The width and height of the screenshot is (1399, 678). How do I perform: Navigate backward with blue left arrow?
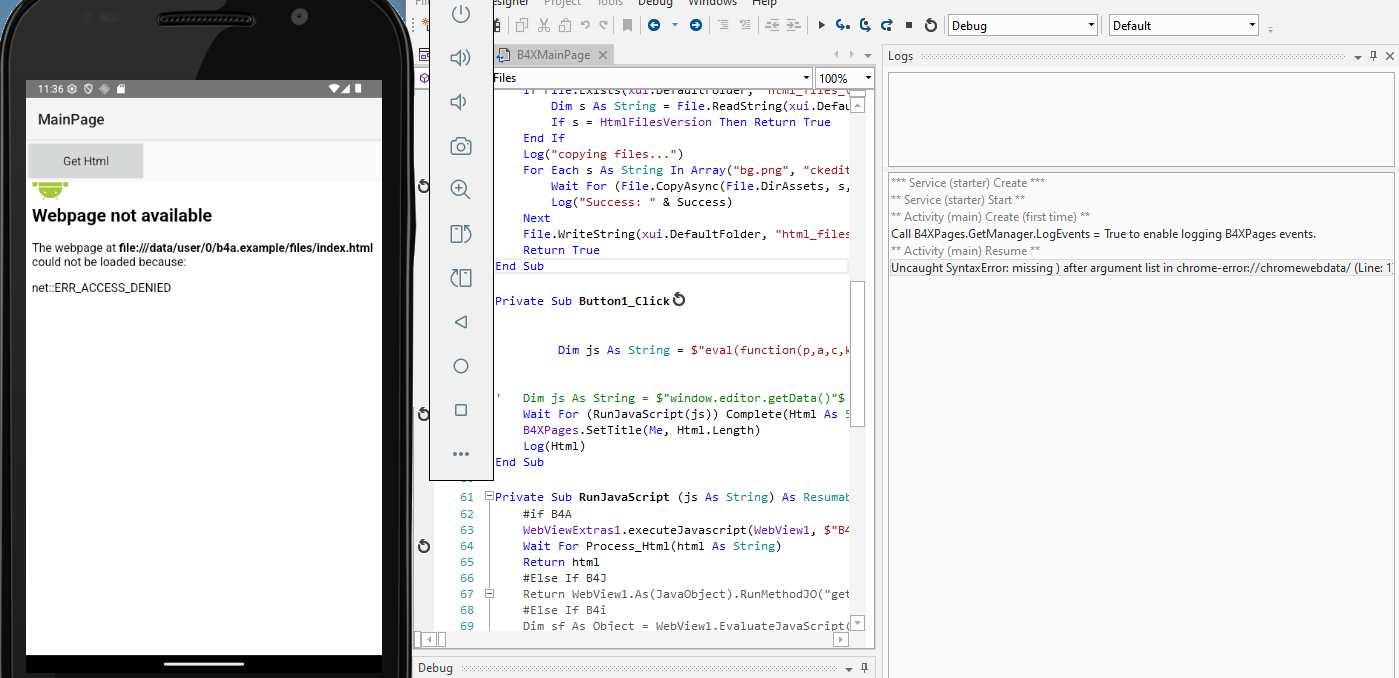653,25
